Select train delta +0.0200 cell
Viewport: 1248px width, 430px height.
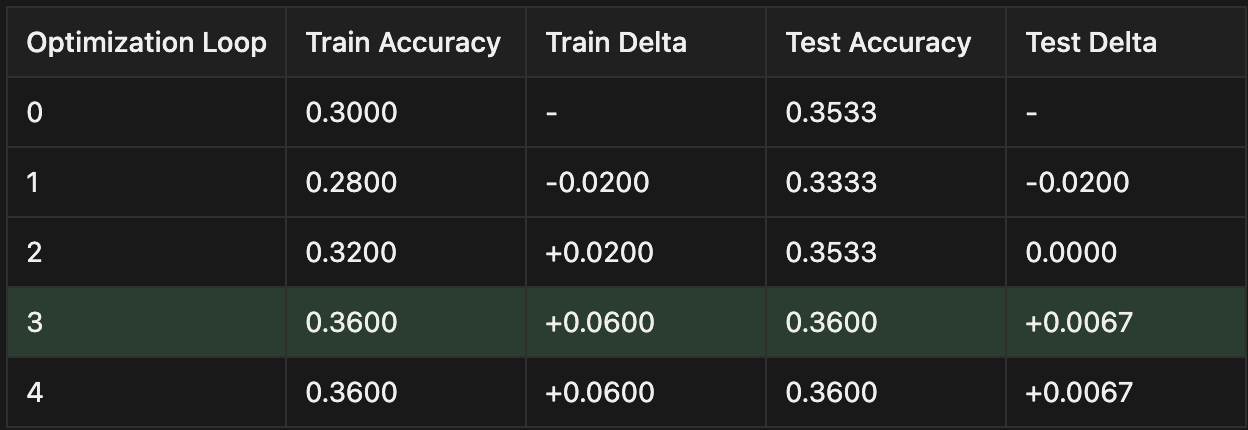point(599,252)
